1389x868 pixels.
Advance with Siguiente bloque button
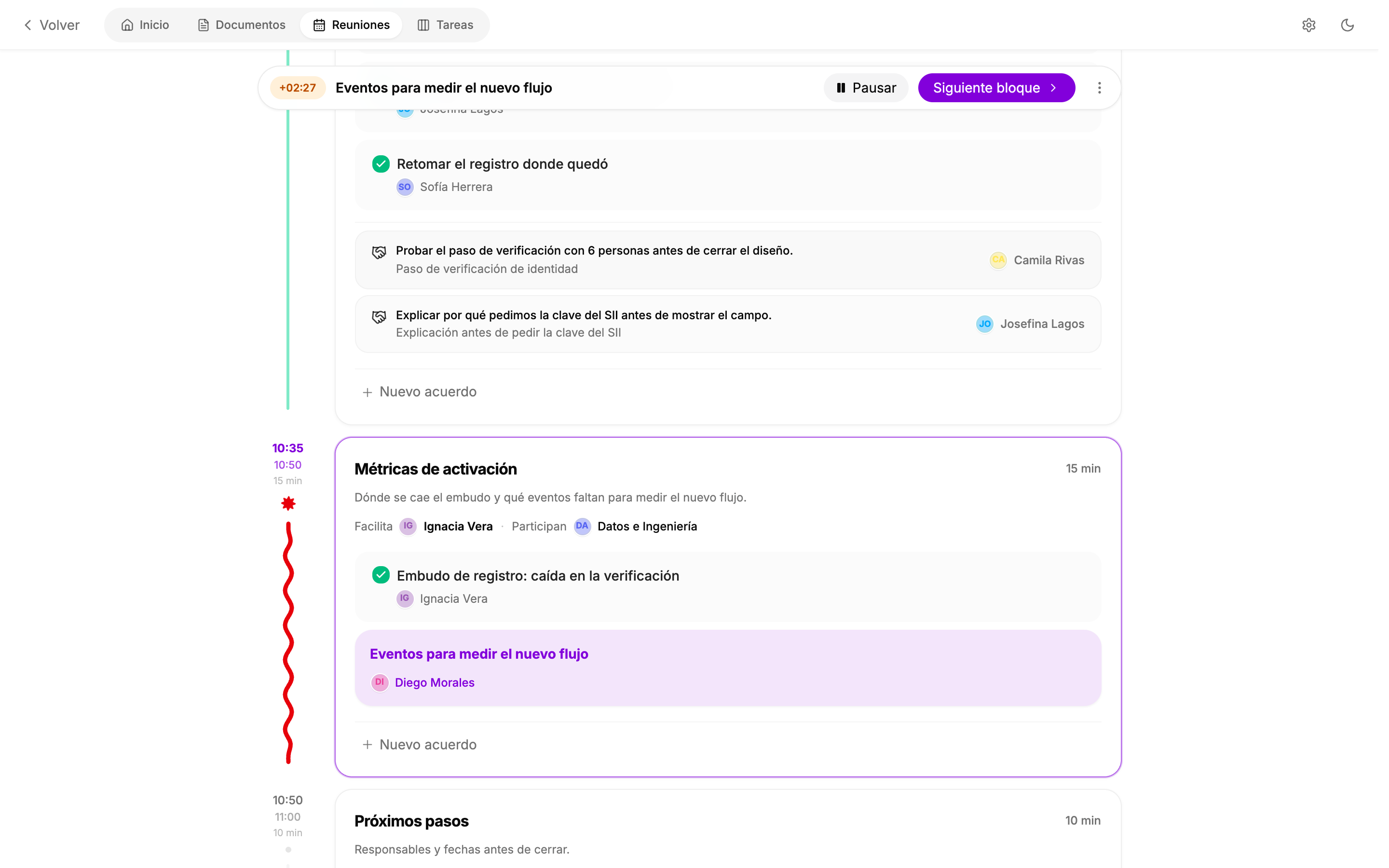tap(996, 88)
